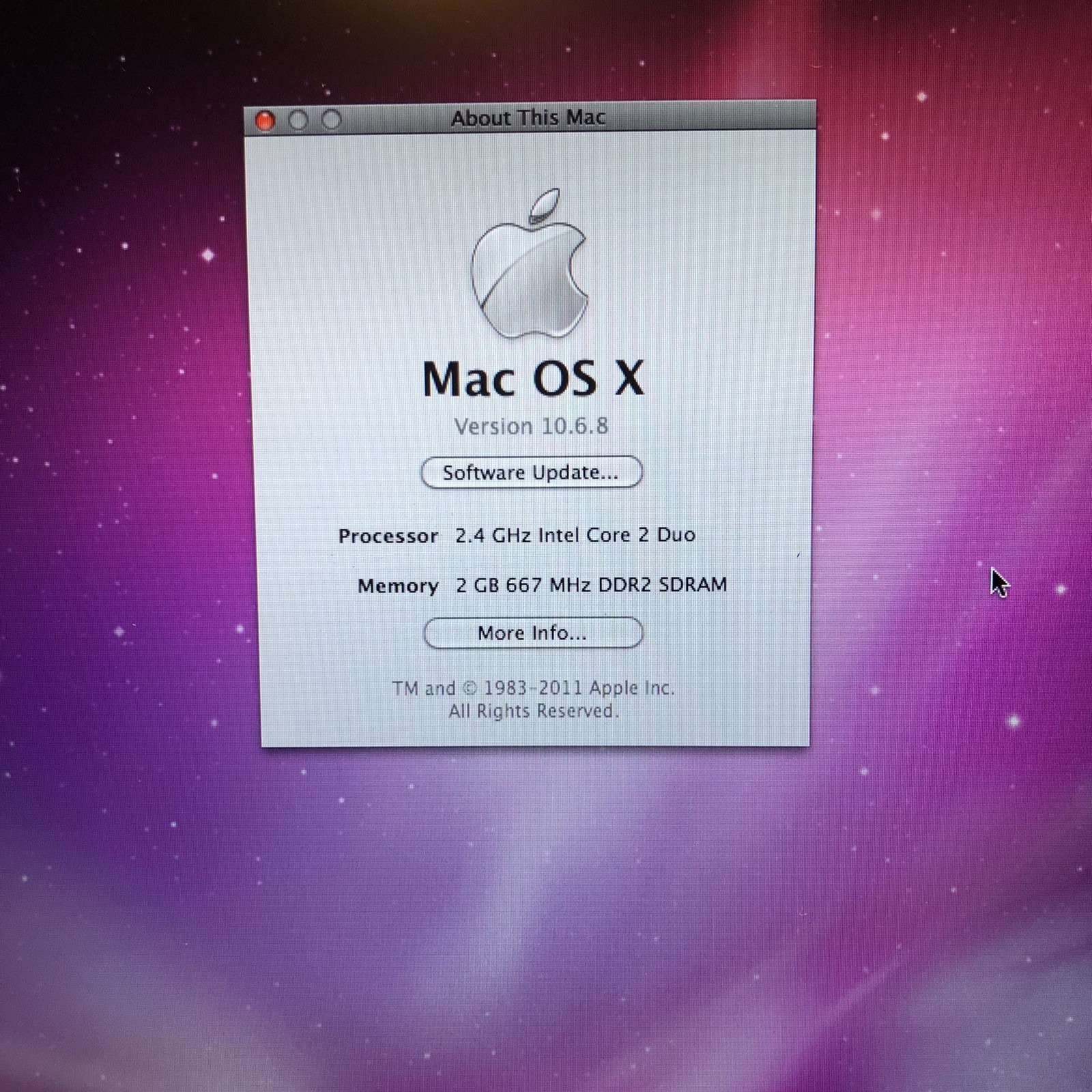Click the All Rights Reserved. text
This screenshot has height=1092, width=1092.
point(534,711)
